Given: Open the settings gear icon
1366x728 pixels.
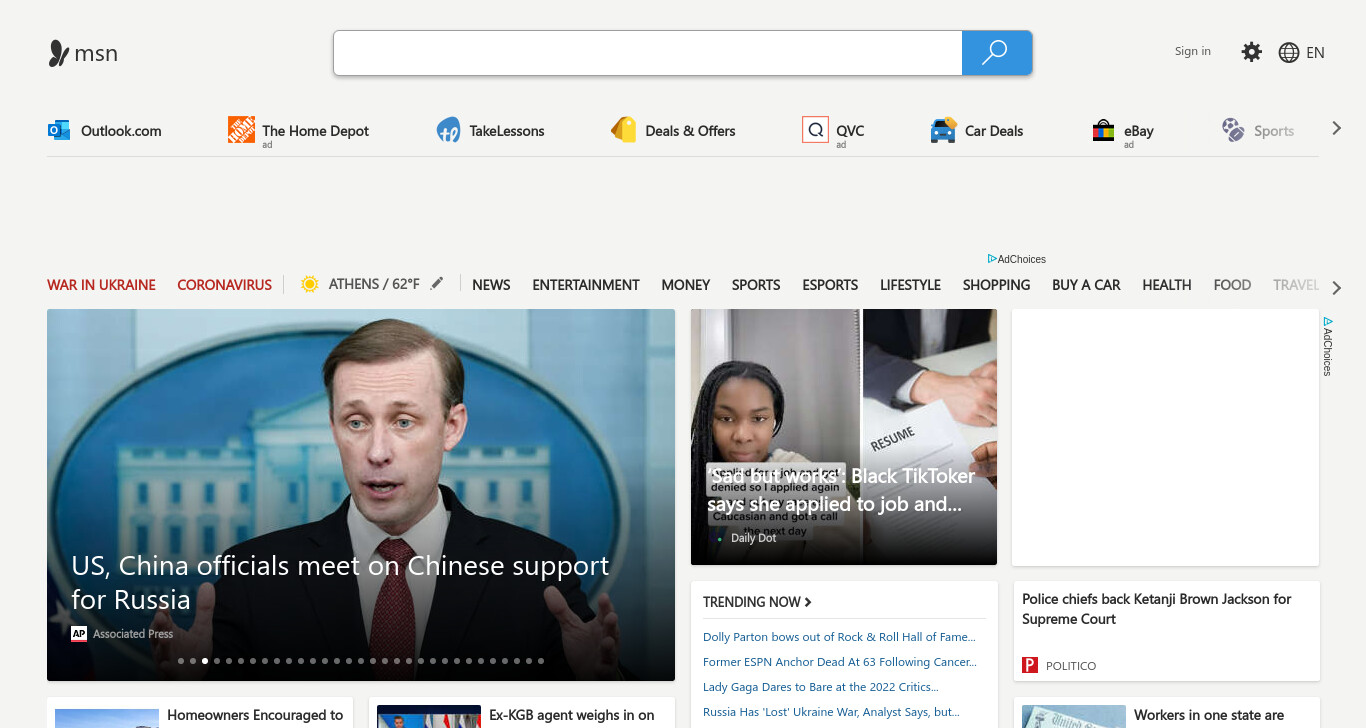Looking at the screenshot, I should [x=1252, y=52].
